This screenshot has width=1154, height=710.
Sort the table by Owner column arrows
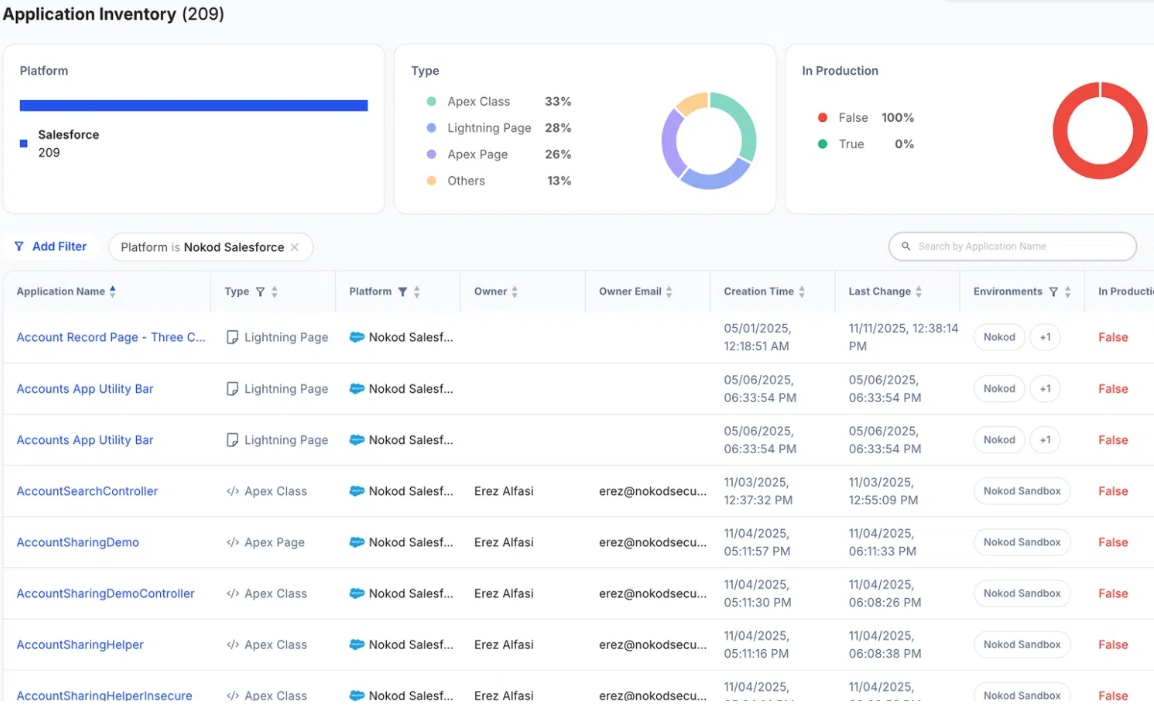click(x=514, y=292)
